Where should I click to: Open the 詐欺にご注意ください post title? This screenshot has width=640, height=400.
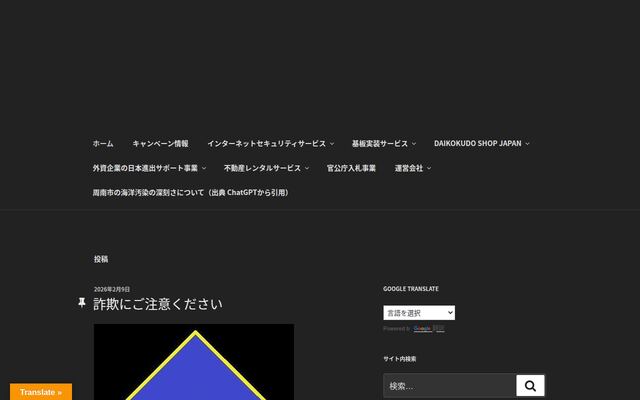158,304
